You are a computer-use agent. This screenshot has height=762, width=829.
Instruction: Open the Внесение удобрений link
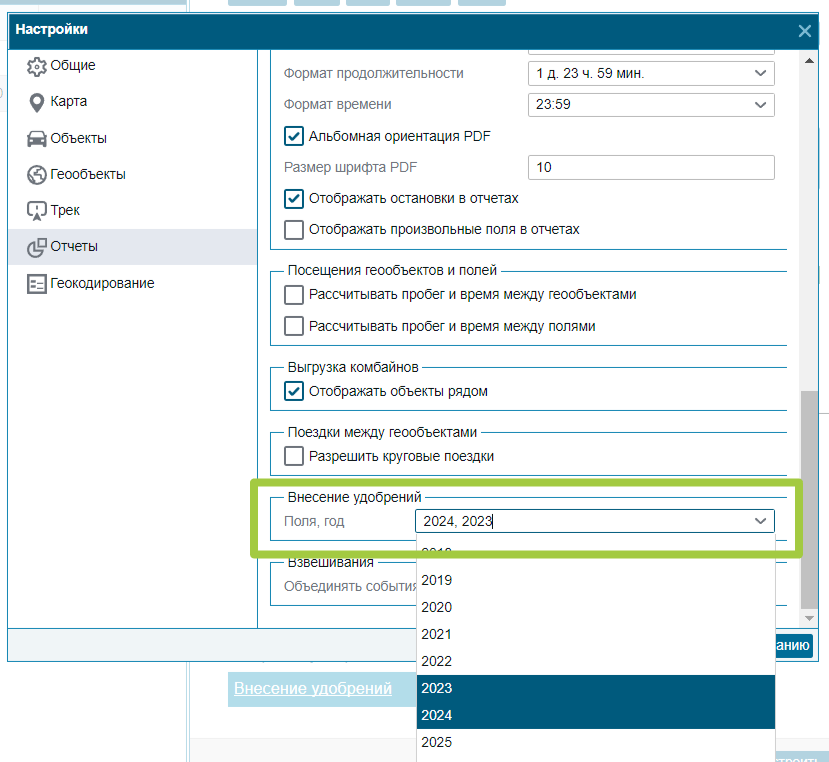coord(312,688)
